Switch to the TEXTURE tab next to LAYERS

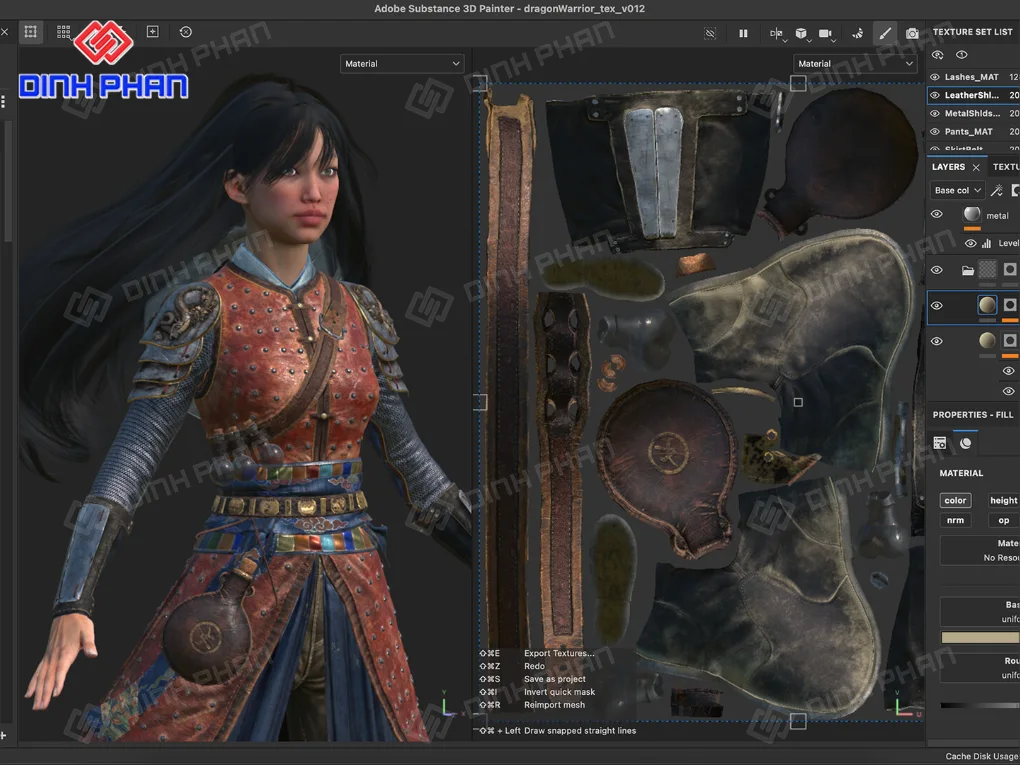(x=1005, y=167)
